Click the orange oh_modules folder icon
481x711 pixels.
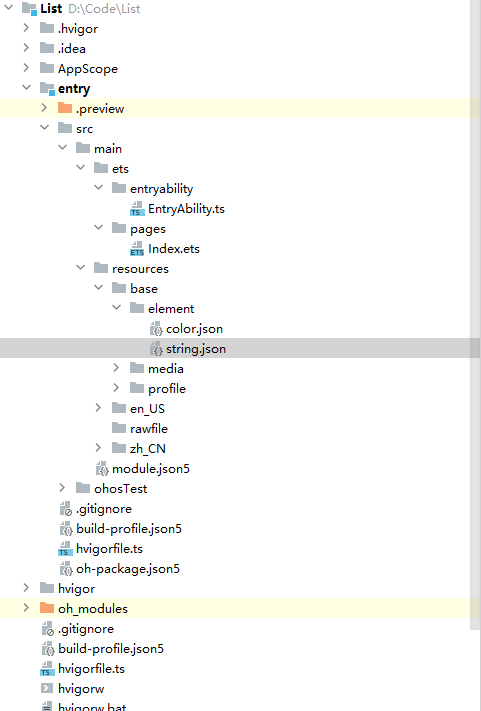pos(47,608)
